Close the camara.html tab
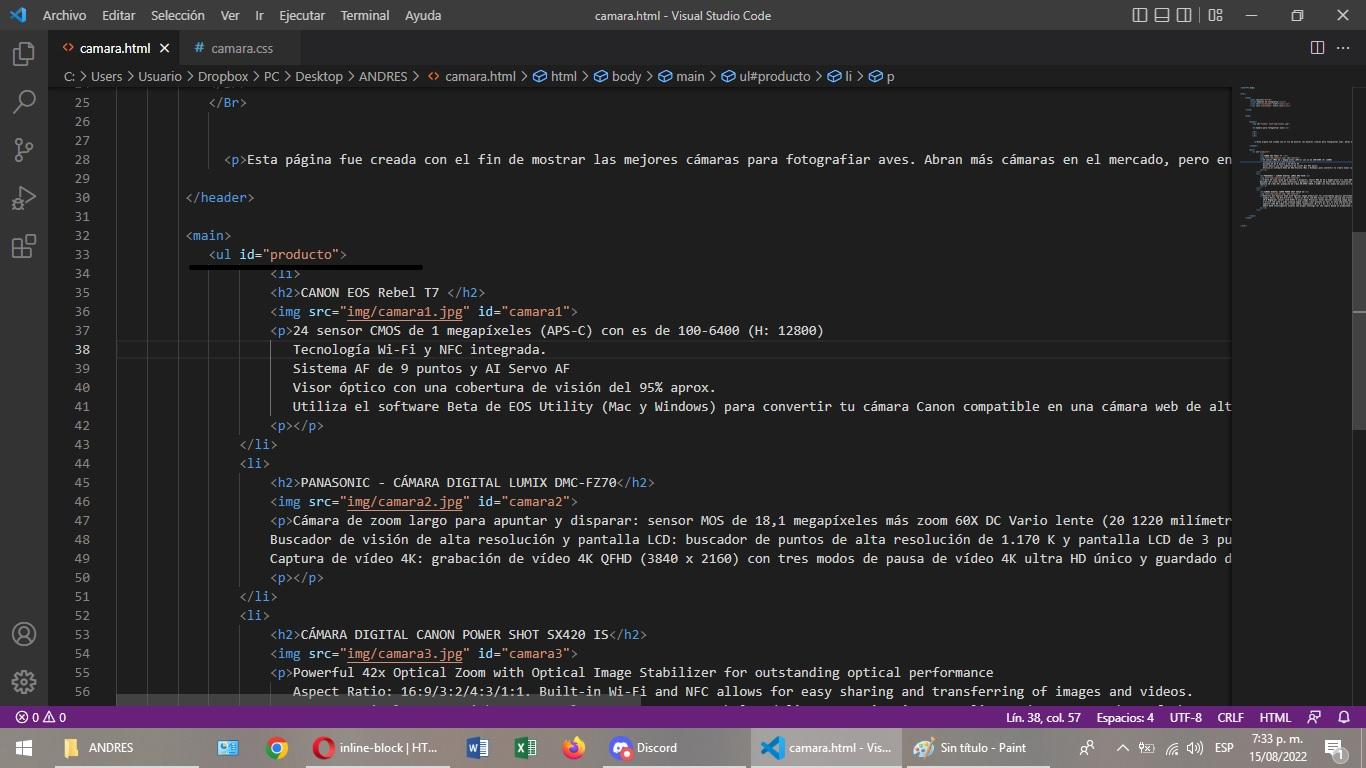The image size is (1366, 768). click(164, 48)
